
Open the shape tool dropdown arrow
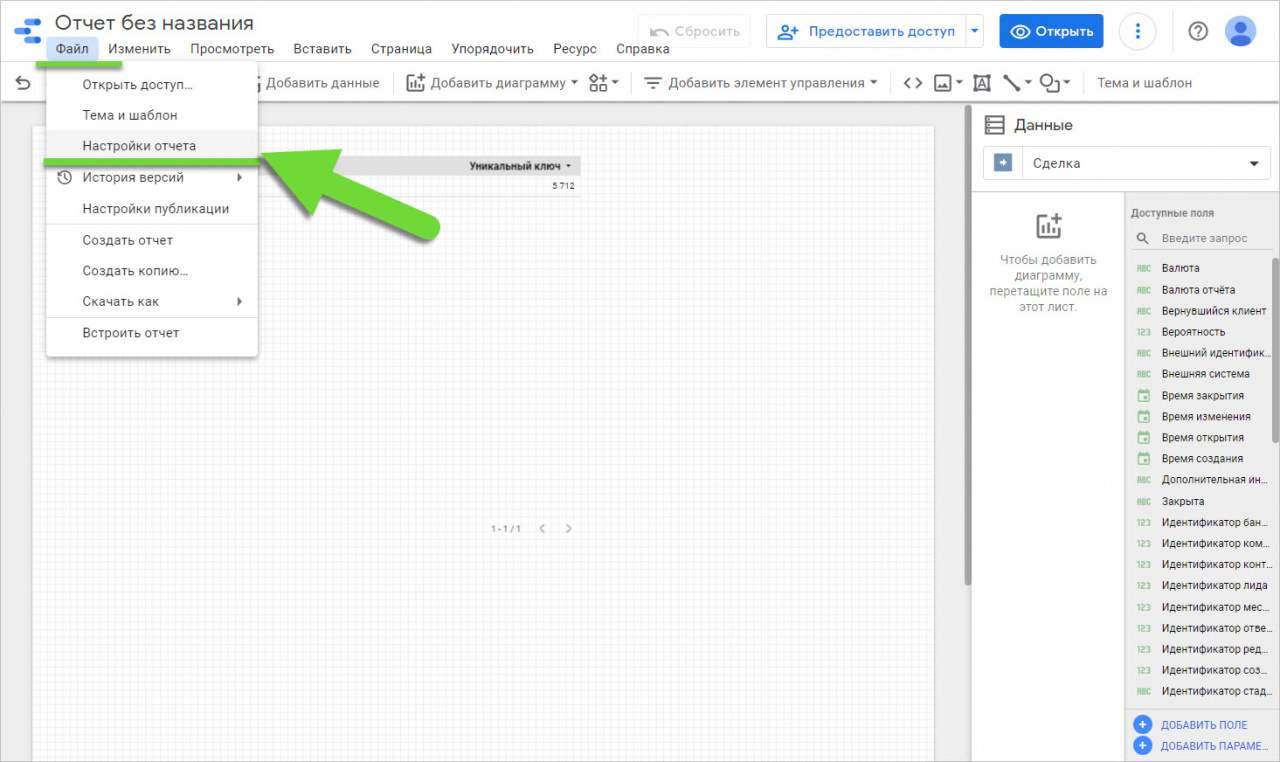coord(1067,83)
